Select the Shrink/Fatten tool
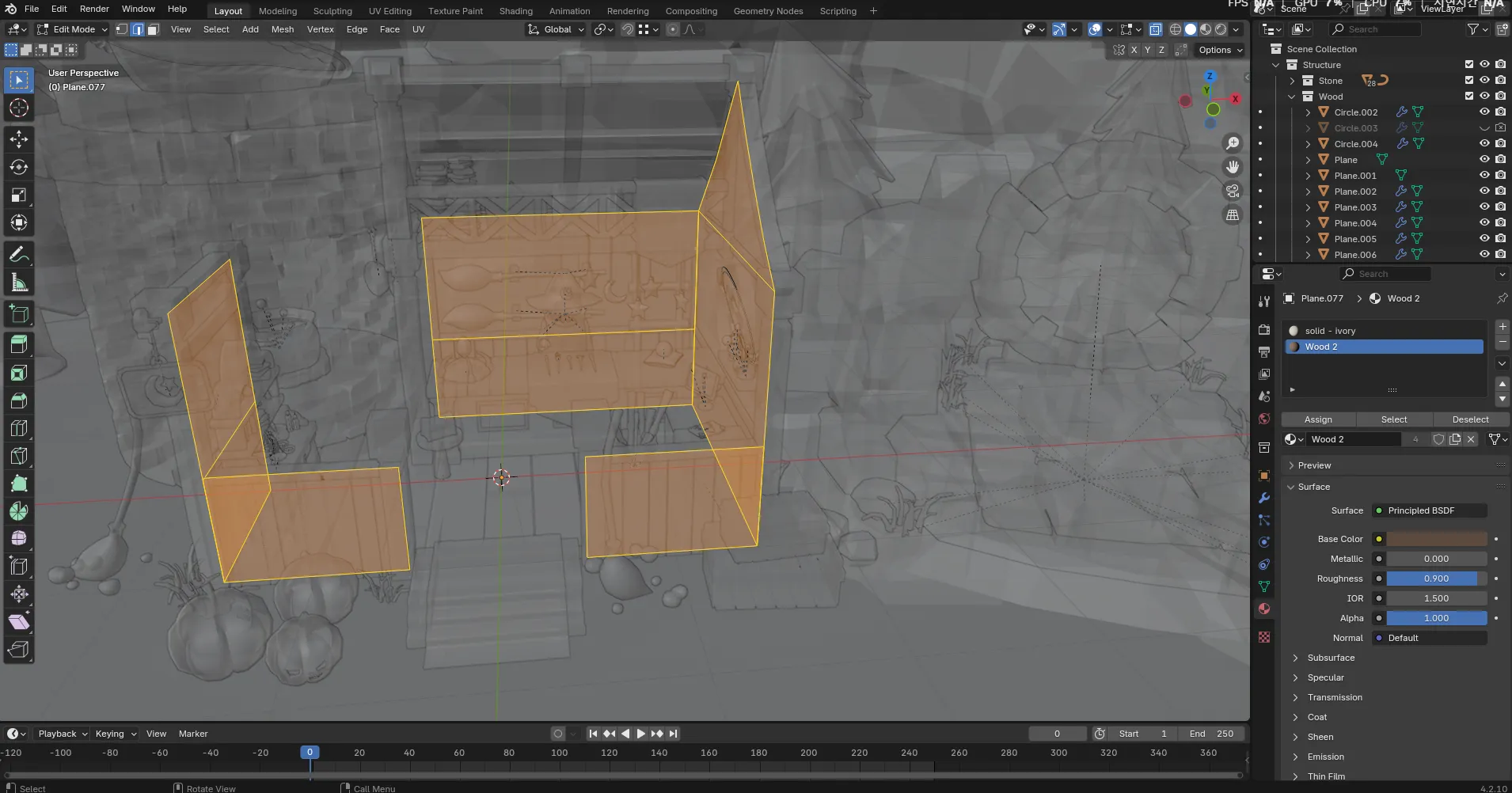Viewport: 1512px width, 793px height. 19,594
